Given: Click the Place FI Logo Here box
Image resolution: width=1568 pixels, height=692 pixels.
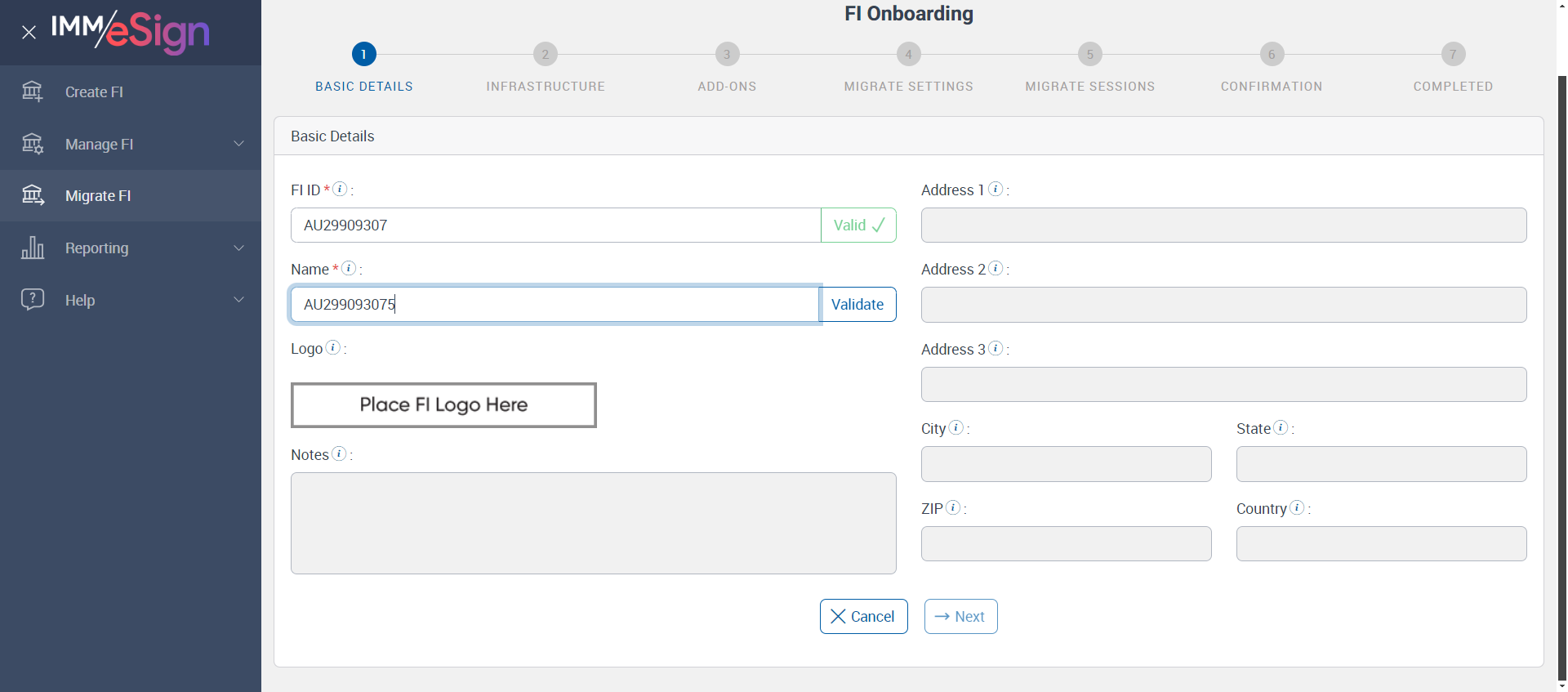Looking at the screenshot, I should point(443,405).
